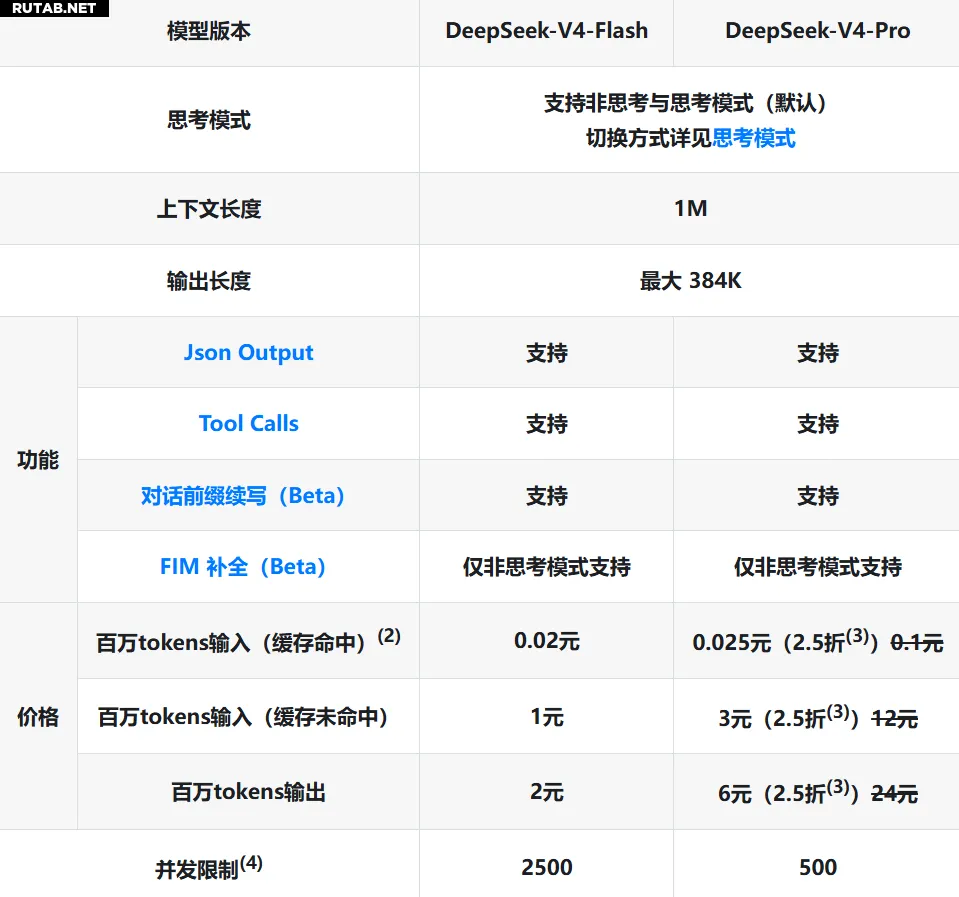This screenshot has height=897, width=959.
Task: Click footnote (4) beside 并发限制
Action: pyautogui.click(x=251, y=863)
